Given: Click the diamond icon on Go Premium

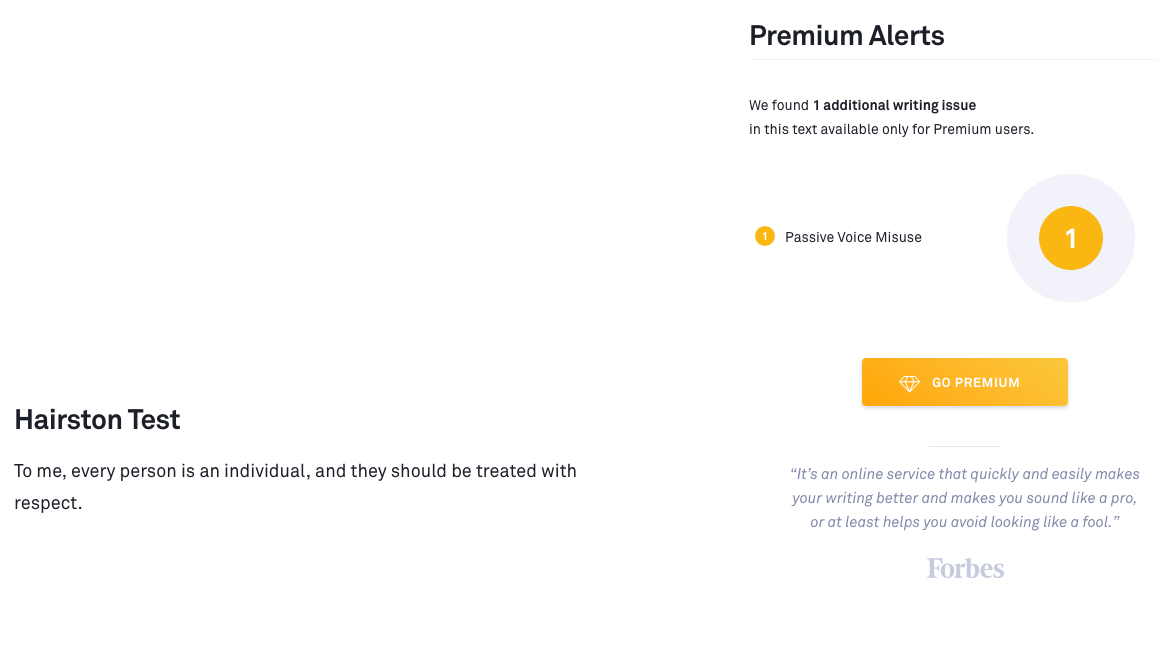Looking at the screenshot, I should click(909, 383).
